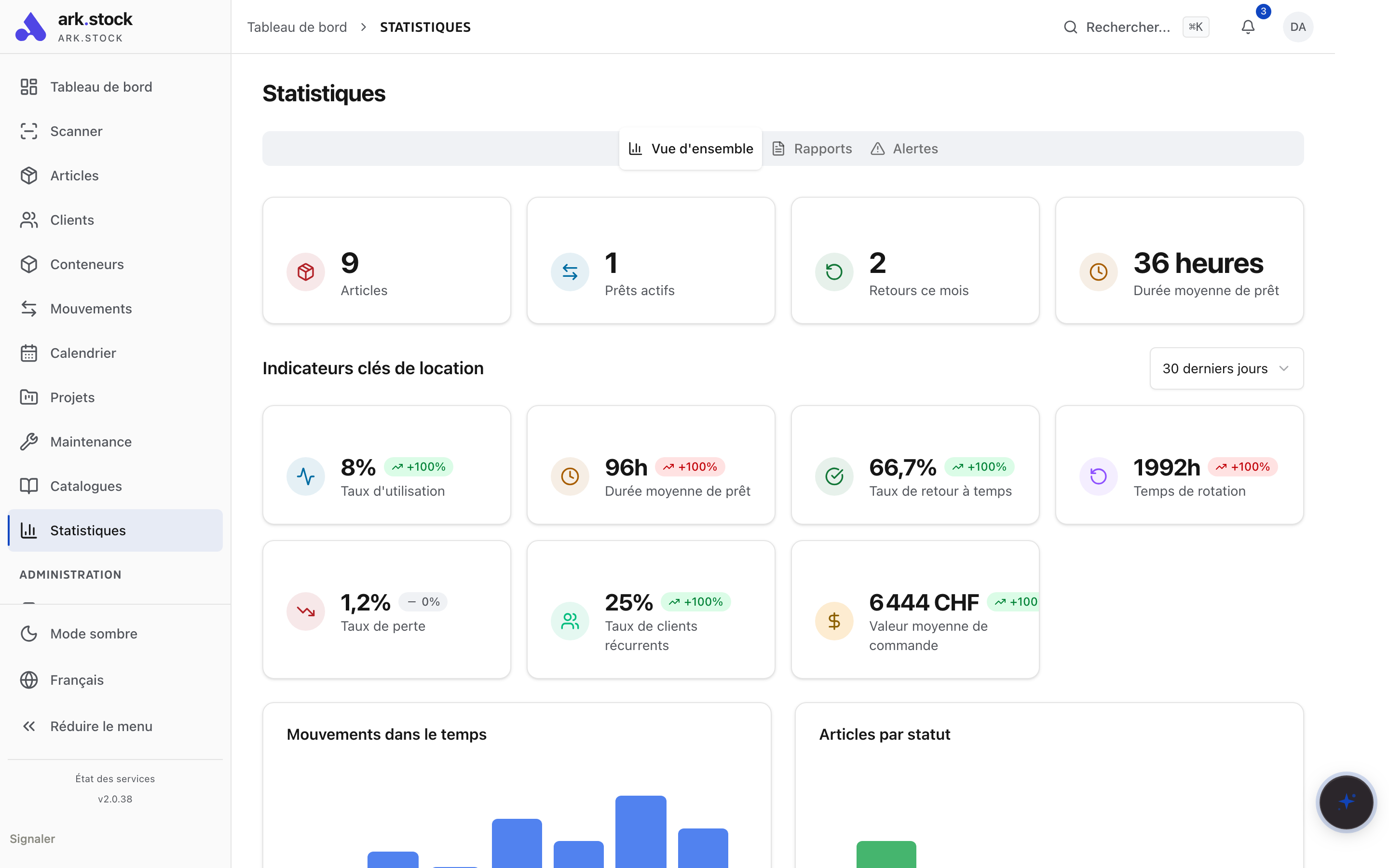Open Mouvements in the sidebar
The image size is (1389, 868).
click(115, 308)
